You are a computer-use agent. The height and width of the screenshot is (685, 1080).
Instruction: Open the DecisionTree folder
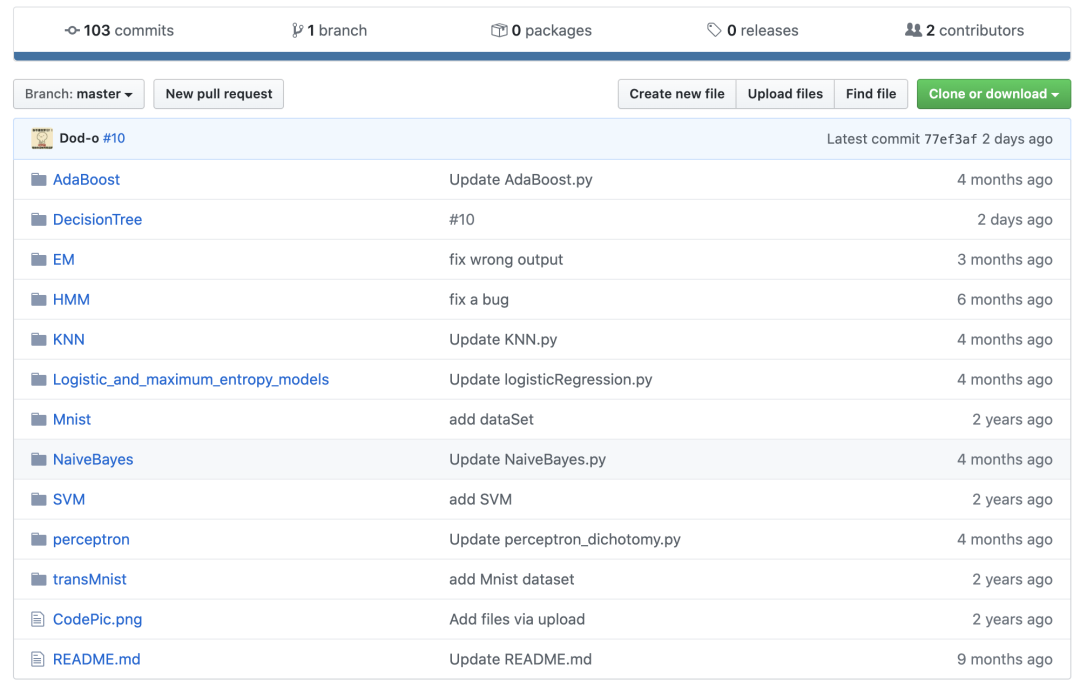pos(97,220)
